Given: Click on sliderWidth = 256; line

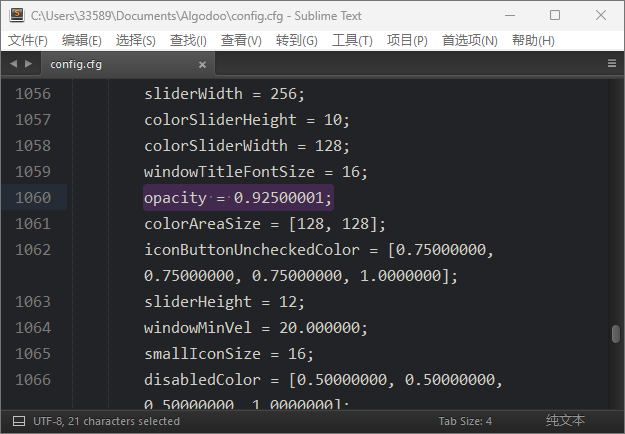Looking at the screenshot, I should [224, 94].
